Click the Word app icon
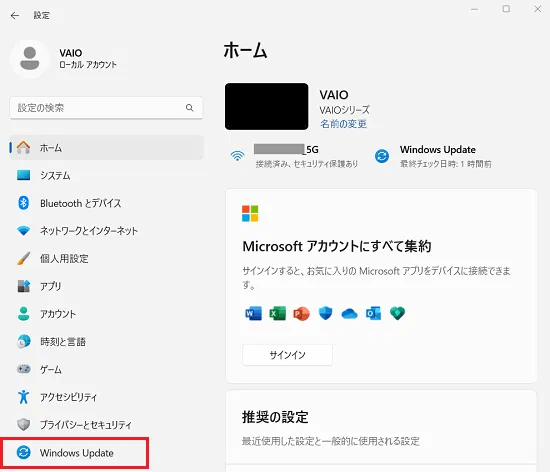This screenshot has height=472, width=550. tap(254, 313)
